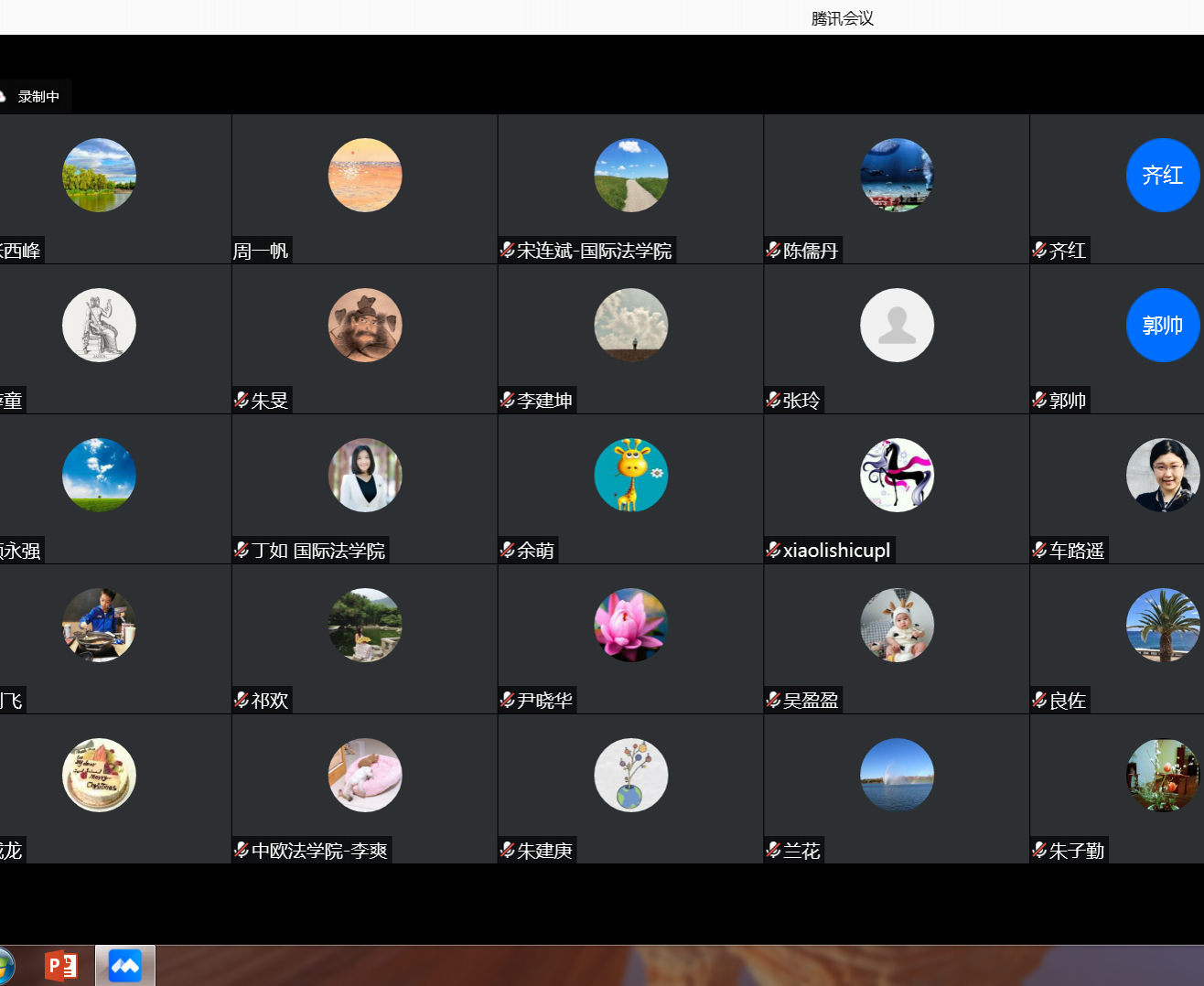Click the 录制中 recording indicator
Viewport: 1204px width, 986px height.
coord(34,97)
